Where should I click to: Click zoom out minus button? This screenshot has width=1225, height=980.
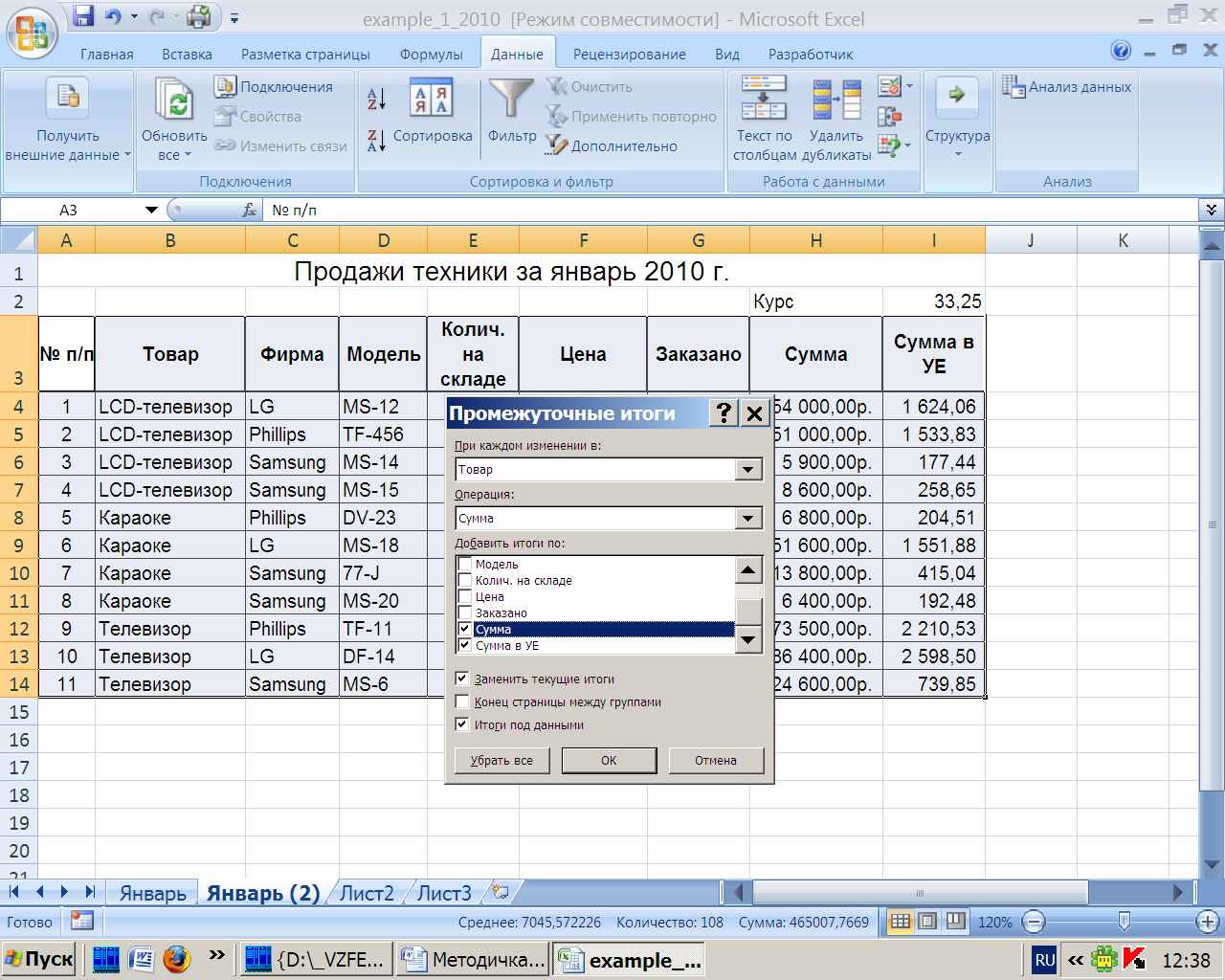(x=1033, y=922)
